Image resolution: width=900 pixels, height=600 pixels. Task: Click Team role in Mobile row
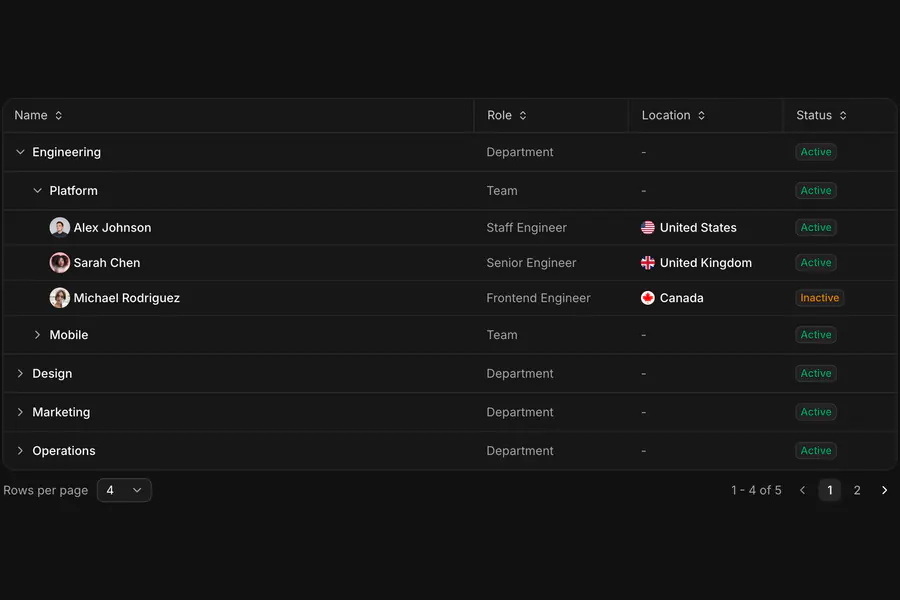[x=502, y=335]
